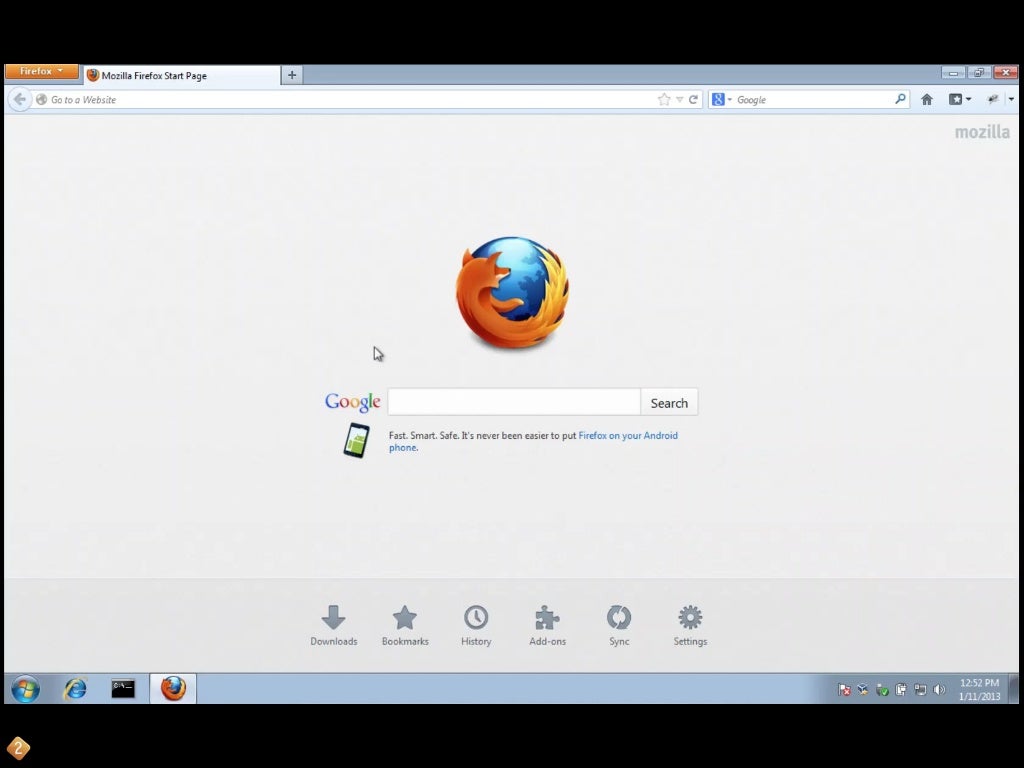1024x768 pixels.
Task: Expand the address bar history dropdown arrow
Action: coord(680,100)
